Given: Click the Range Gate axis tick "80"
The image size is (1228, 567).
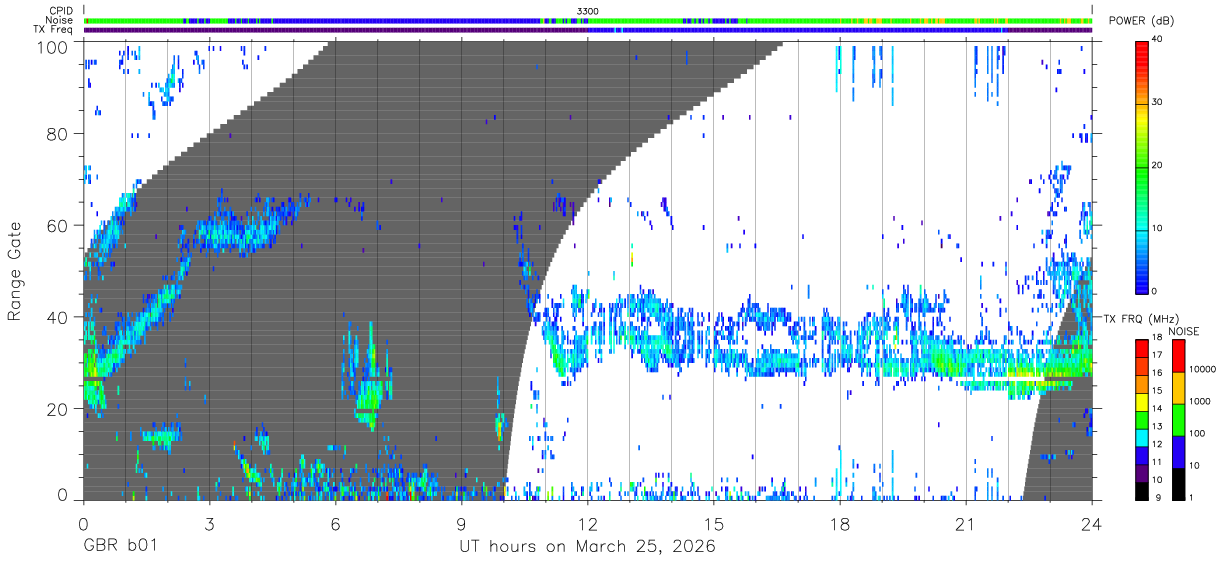Looking at the screenshot, I should point(57,133).
